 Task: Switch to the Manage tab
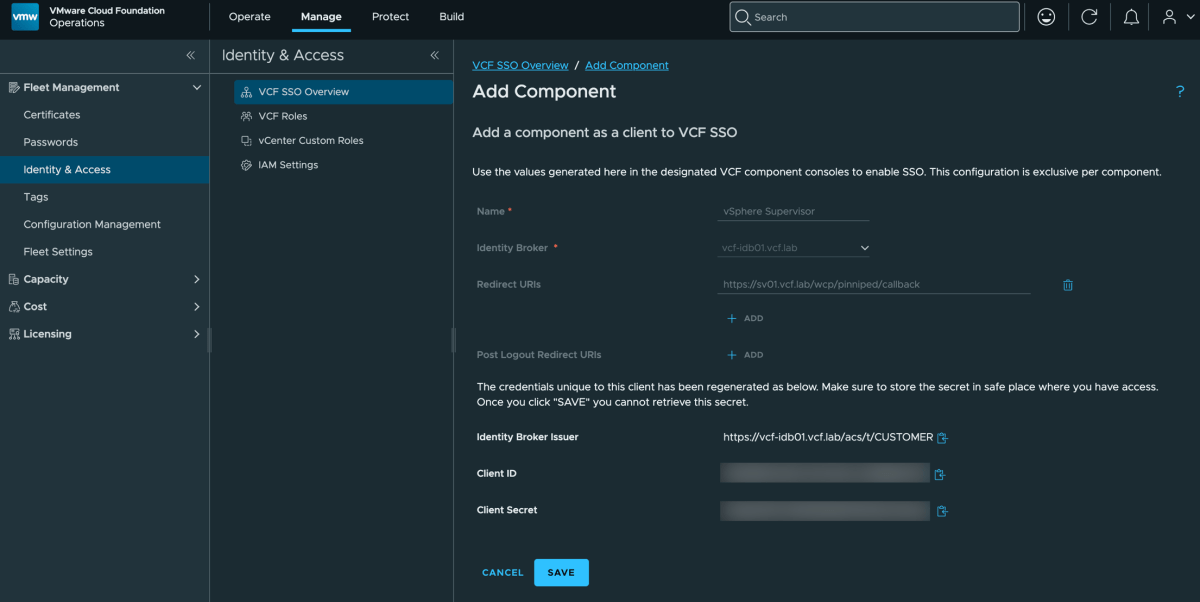tap(321, 17)
